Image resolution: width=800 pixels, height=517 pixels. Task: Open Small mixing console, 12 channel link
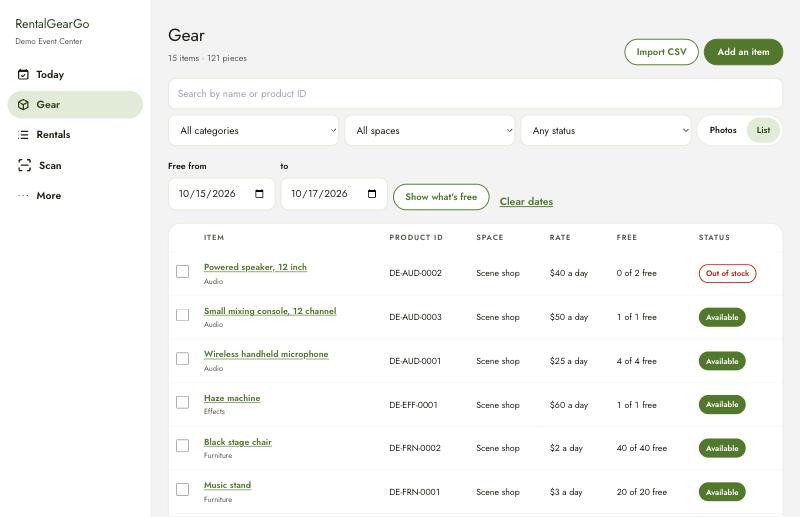click(x=270, y=311)
